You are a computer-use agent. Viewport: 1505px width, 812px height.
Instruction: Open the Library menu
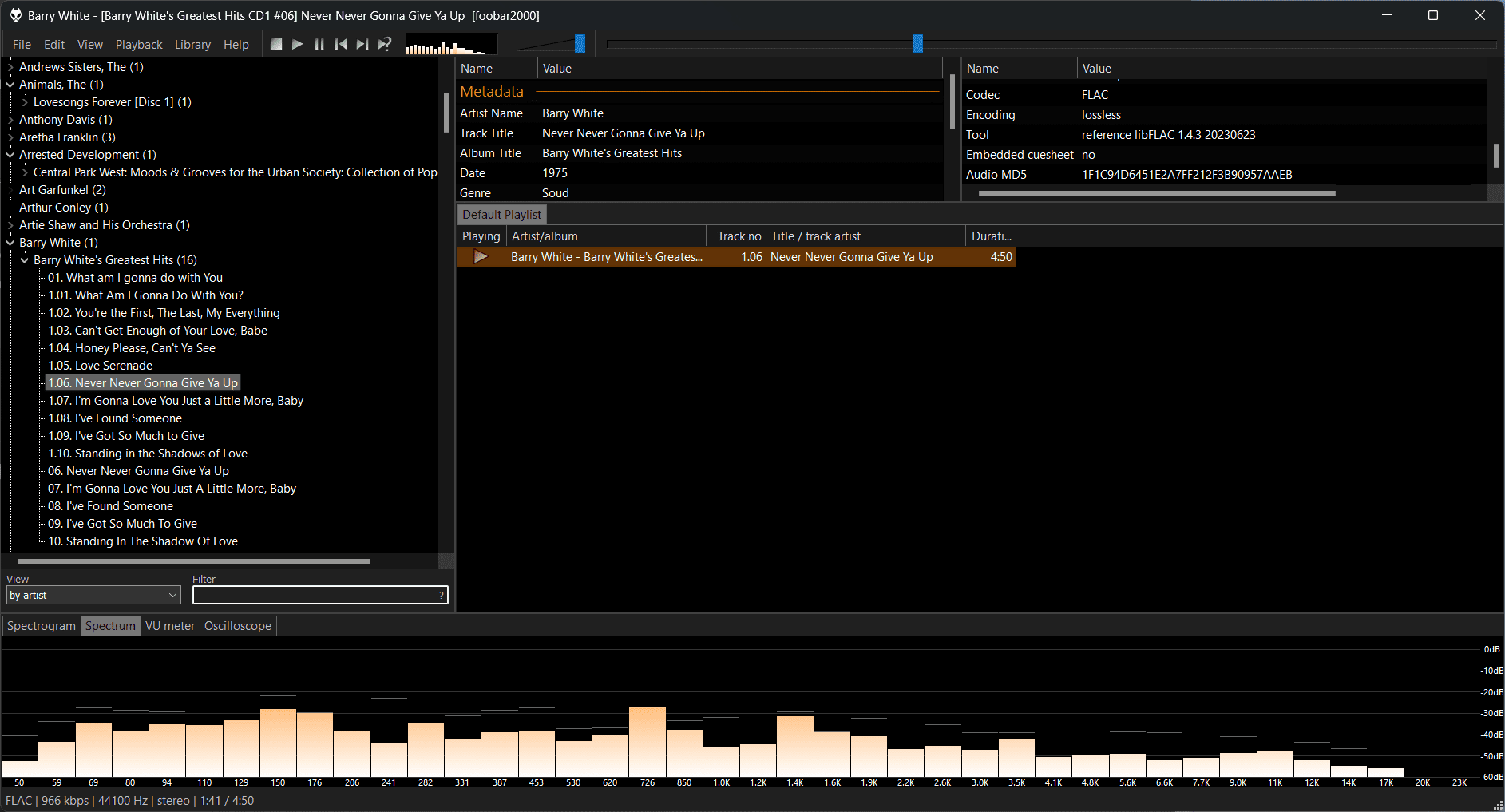pos(193,45)
